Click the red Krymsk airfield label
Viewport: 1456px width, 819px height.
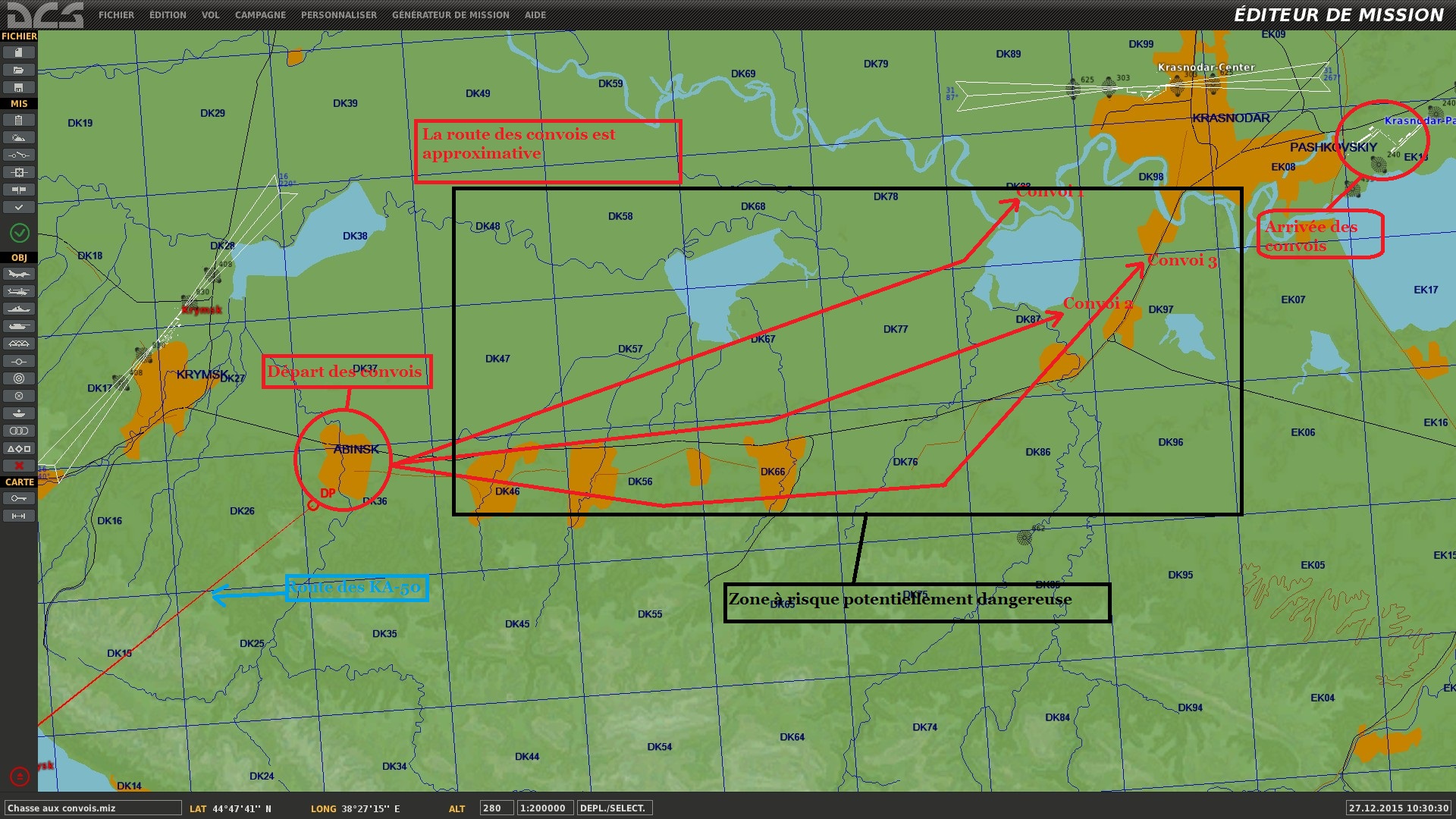pos(202,309)
